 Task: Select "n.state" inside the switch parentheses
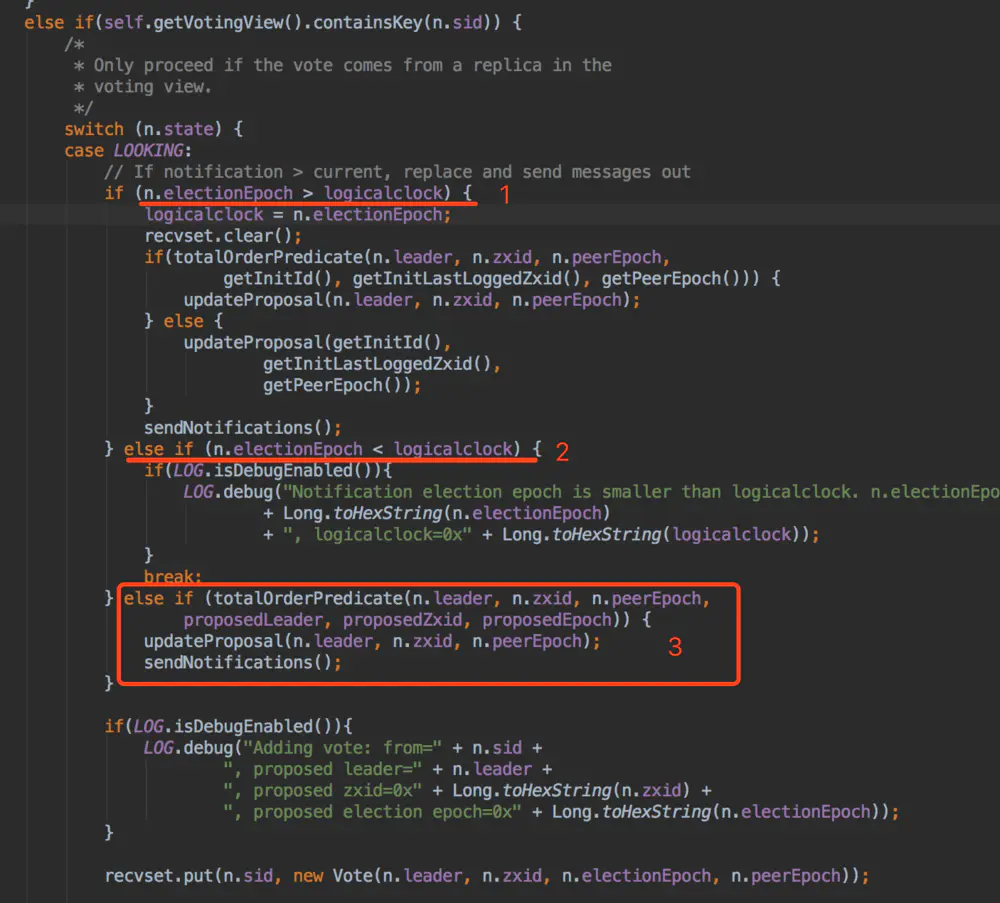[178, 129]
